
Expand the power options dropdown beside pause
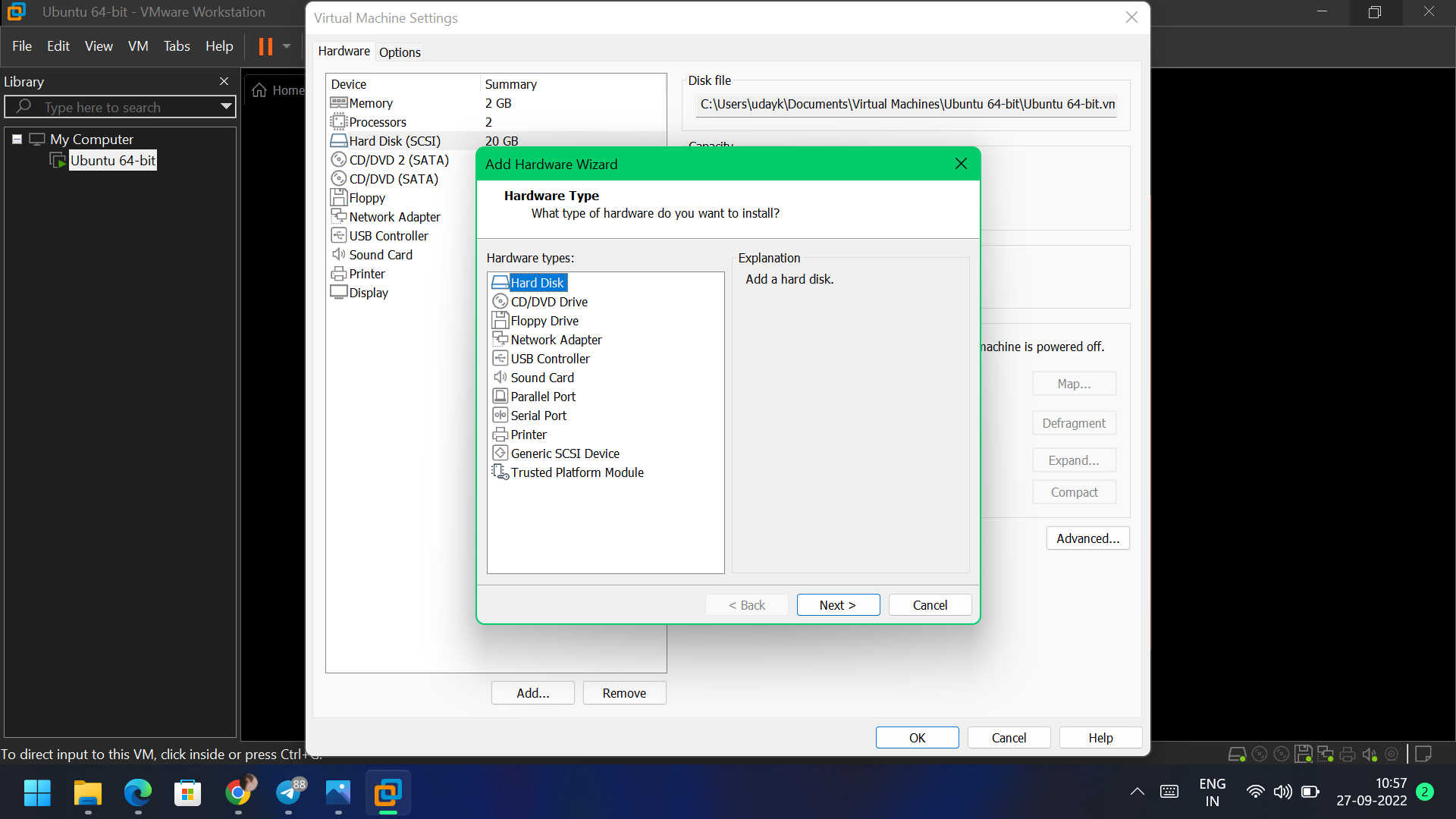[x=287, y=46]
